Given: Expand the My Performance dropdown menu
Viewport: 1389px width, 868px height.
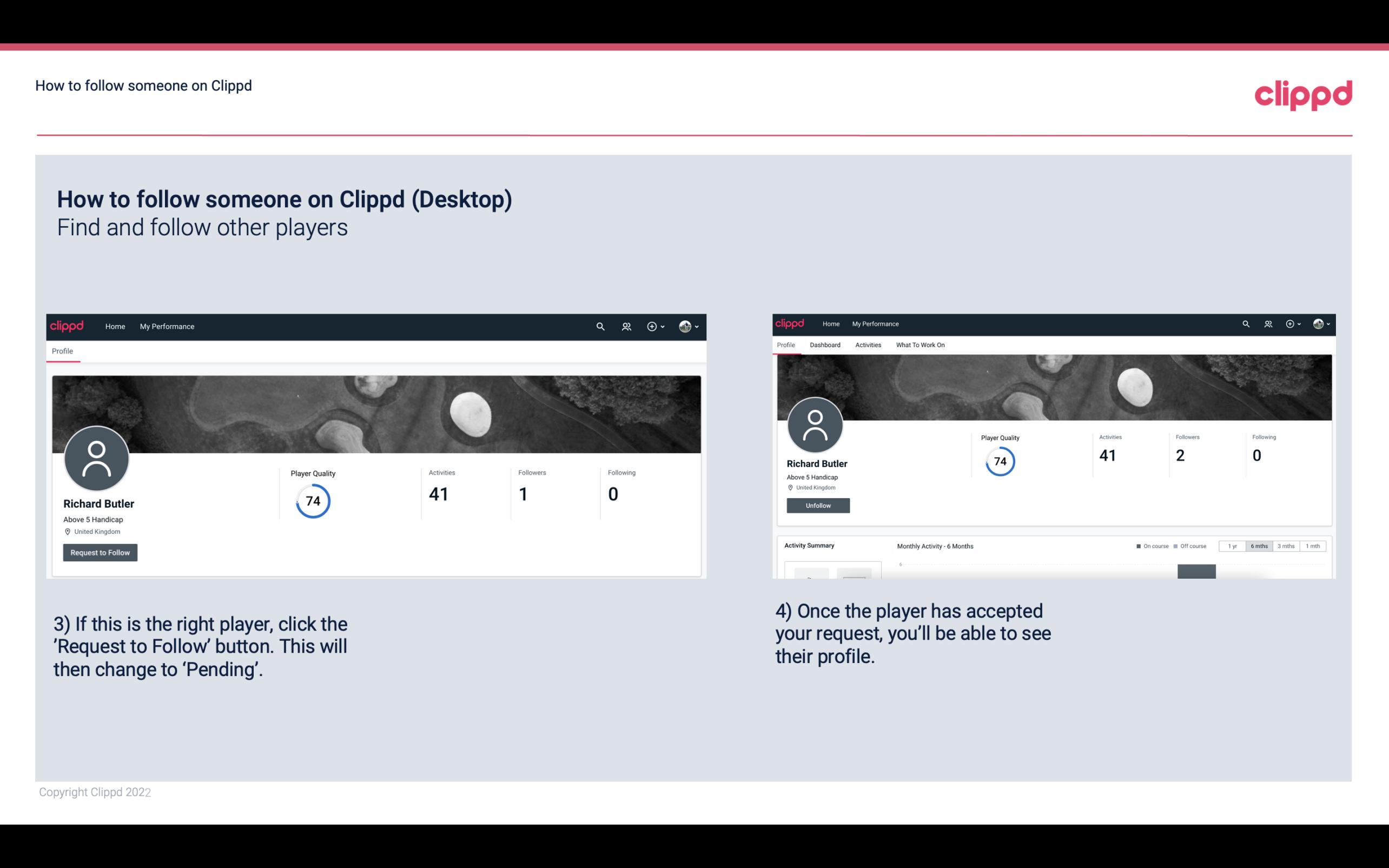Looking at the screenshot, I should (x=167, y=326).
